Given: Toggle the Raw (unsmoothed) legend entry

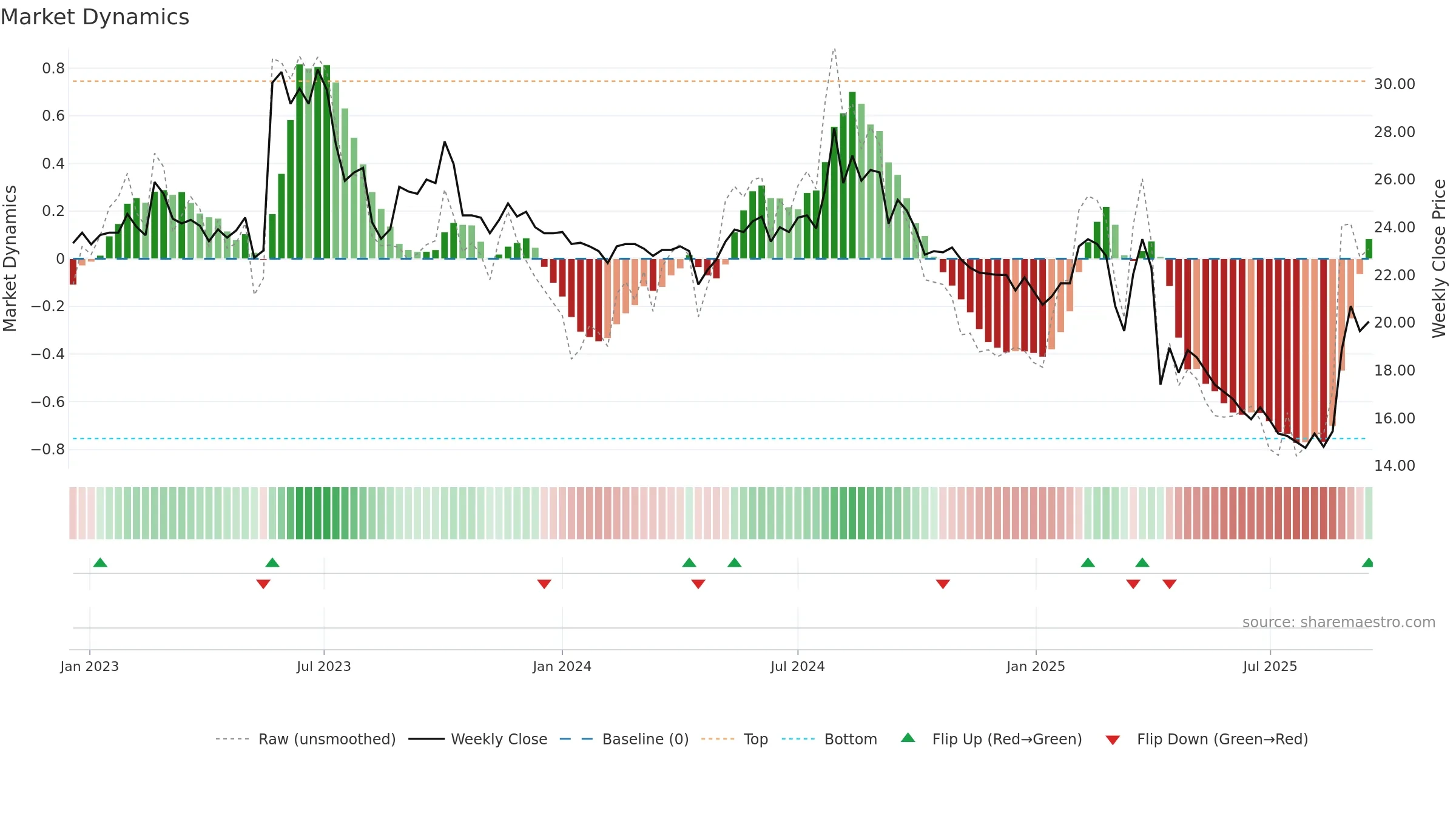Looking at the screenshot, I should pyautogui.click(x=305, y=739).
